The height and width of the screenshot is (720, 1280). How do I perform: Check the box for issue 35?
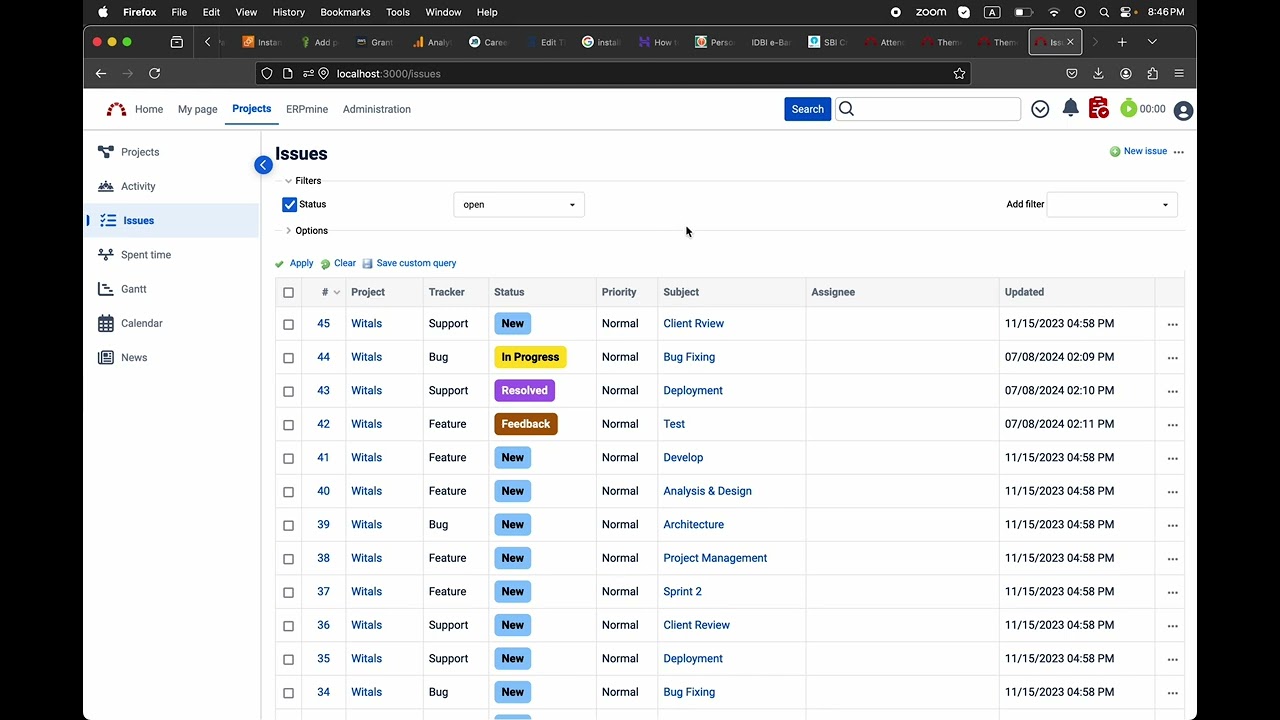(288, 659)
